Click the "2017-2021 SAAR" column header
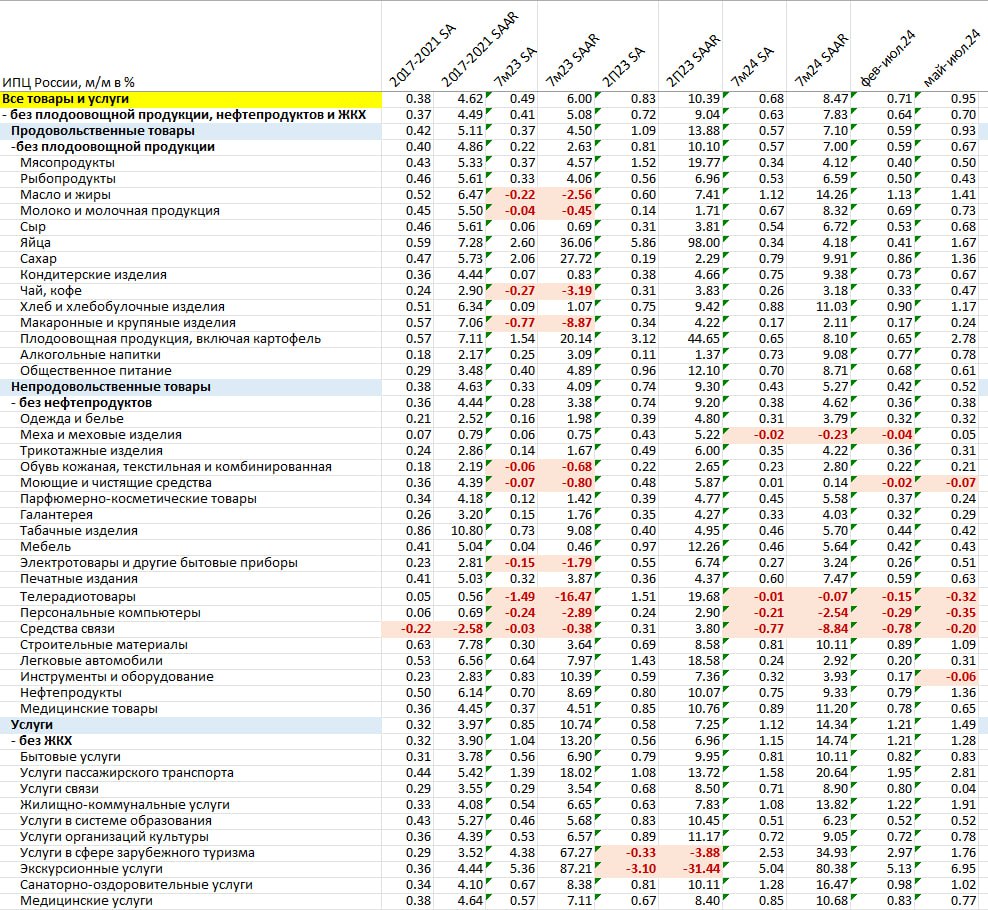 (479, 50)
